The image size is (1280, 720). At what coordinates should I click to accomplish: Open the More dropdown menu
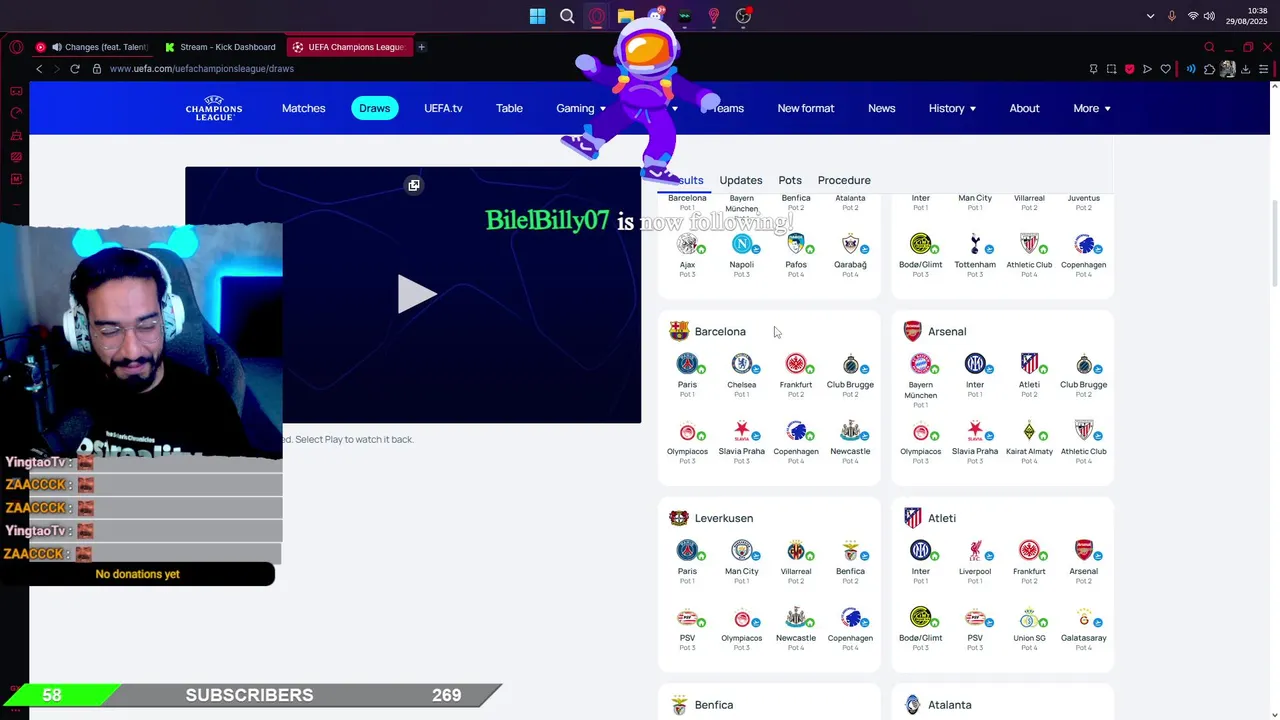click(x=1092, y=108)
